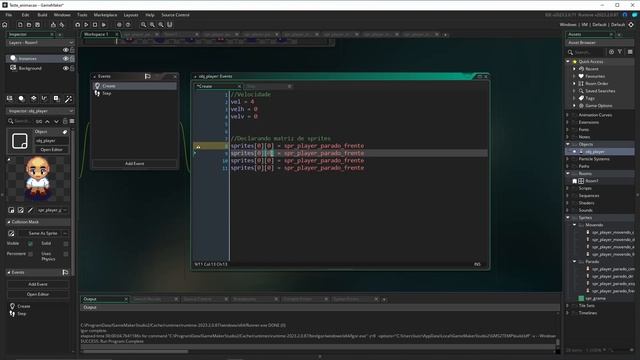Screen dimensions: 640x360
Task: Open the Asset Browser hamburger menu
Action: coord(630,52)
